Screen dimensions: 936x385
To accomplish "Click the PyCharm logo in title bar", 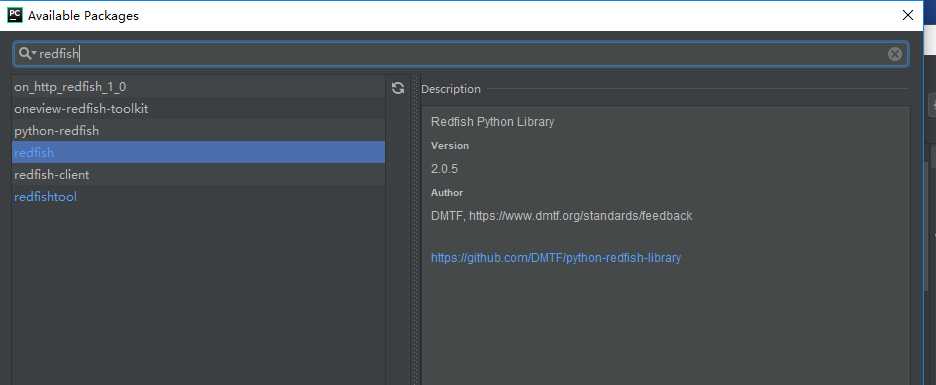I will (14, 16).
